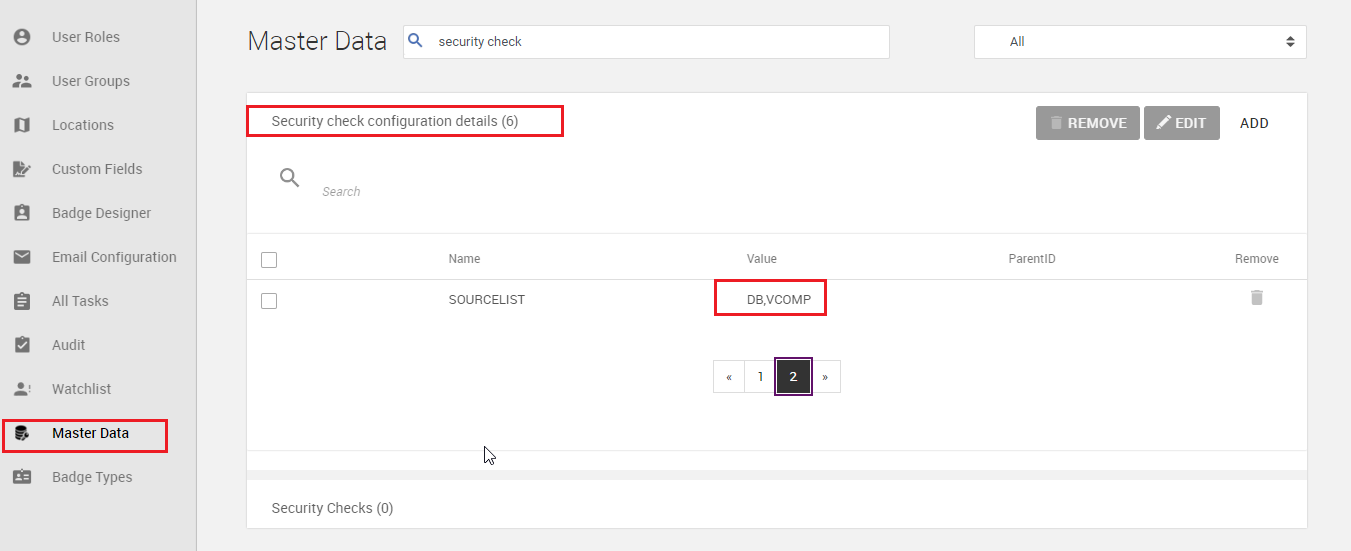Click the SOURCELIST name cell
The width and height of the screenshot is (1351, 551).
(486, 300)
